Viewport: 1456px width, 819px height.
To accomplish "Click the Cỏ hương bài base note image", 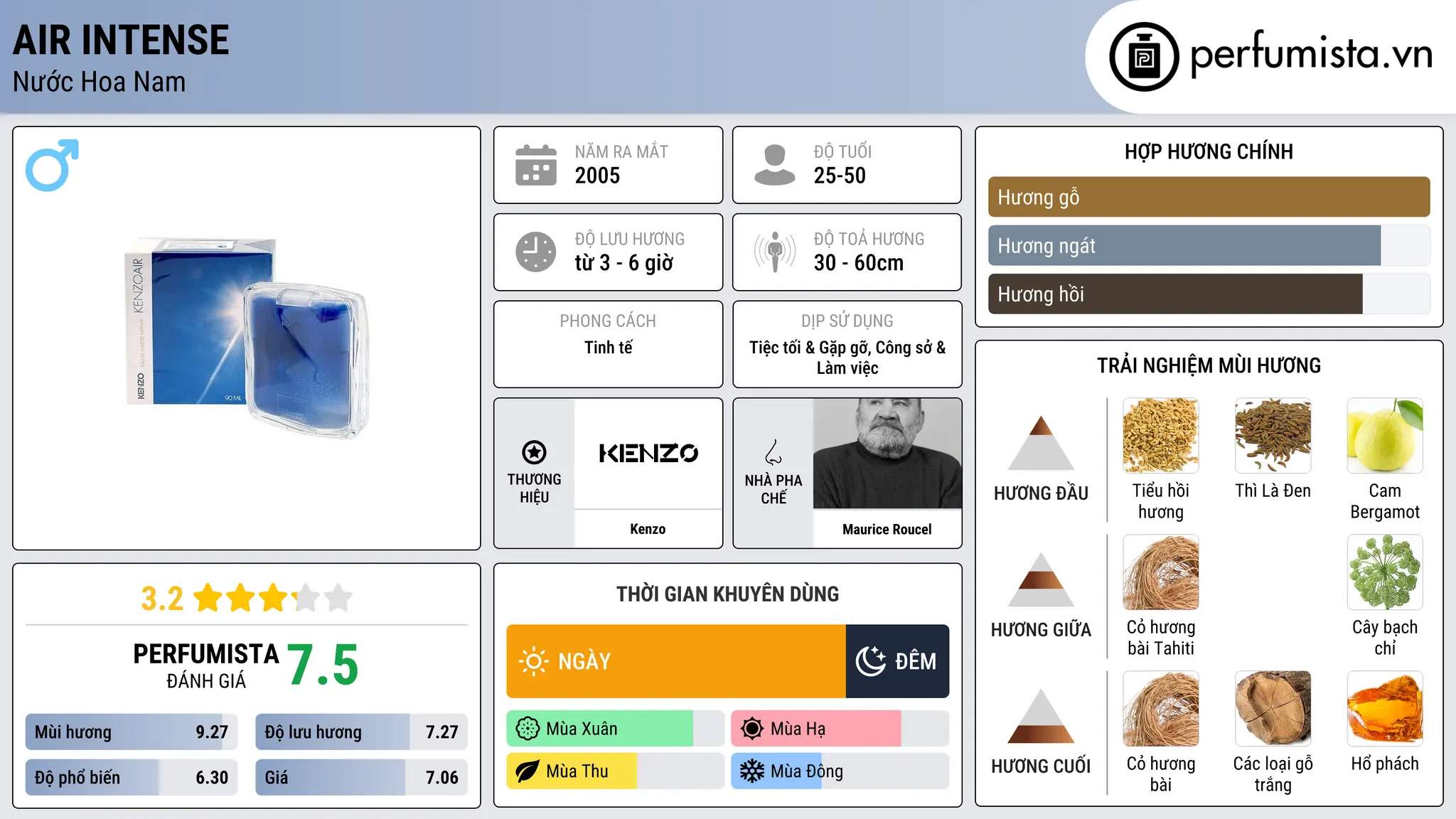I will pos(1161,709).
